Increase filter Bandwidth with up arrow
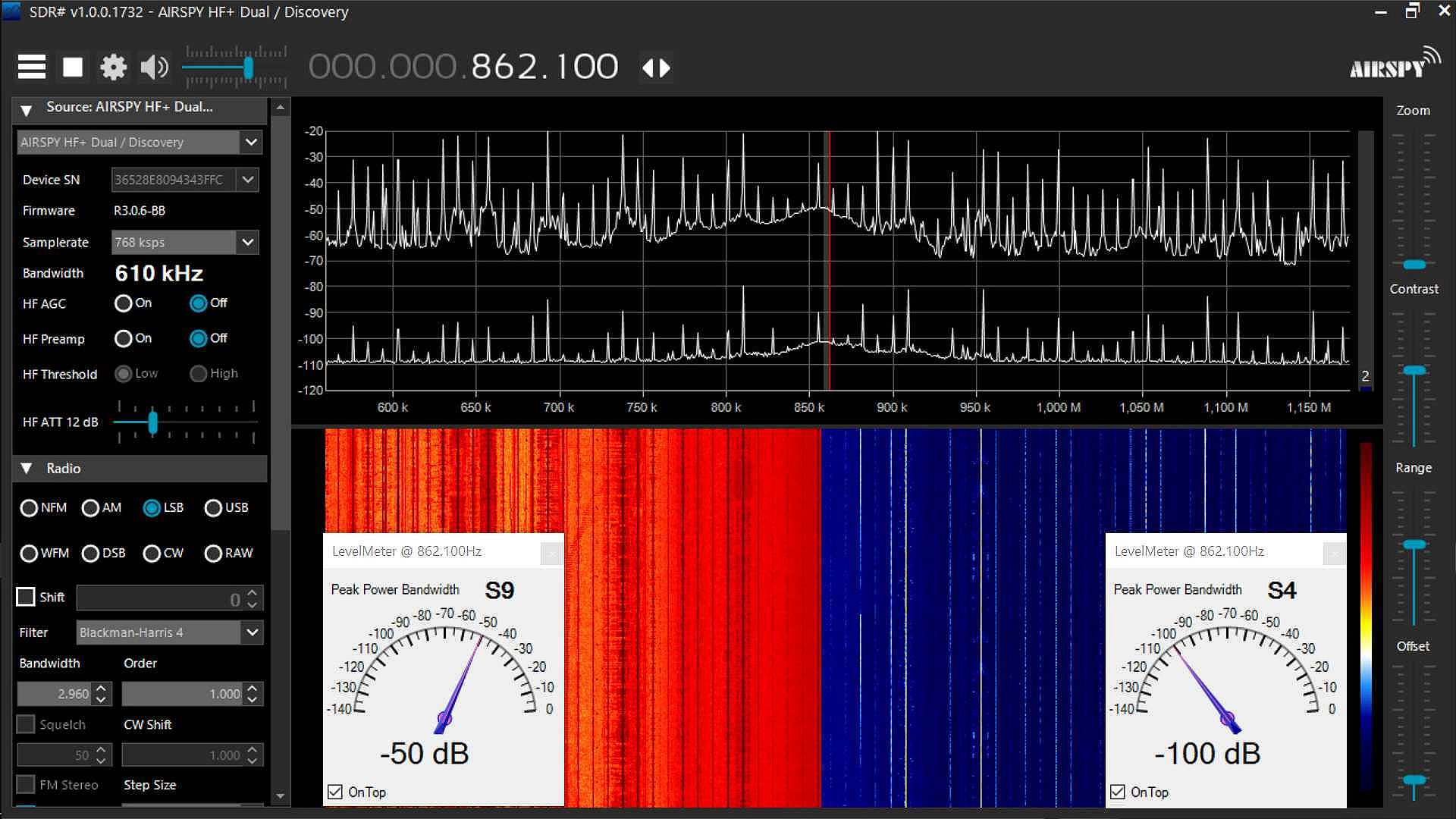The image size is (1456, 819). tap(102, 688)
